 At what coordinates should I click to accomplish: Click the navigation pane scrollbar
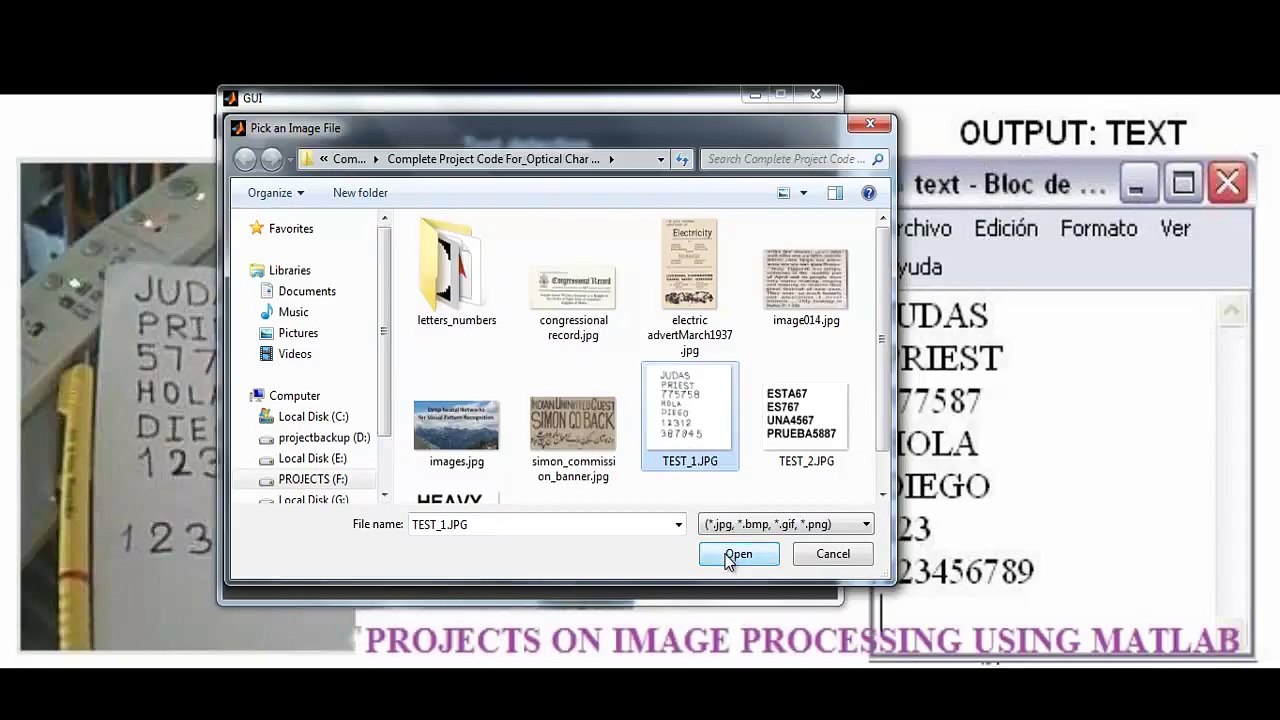384,355
